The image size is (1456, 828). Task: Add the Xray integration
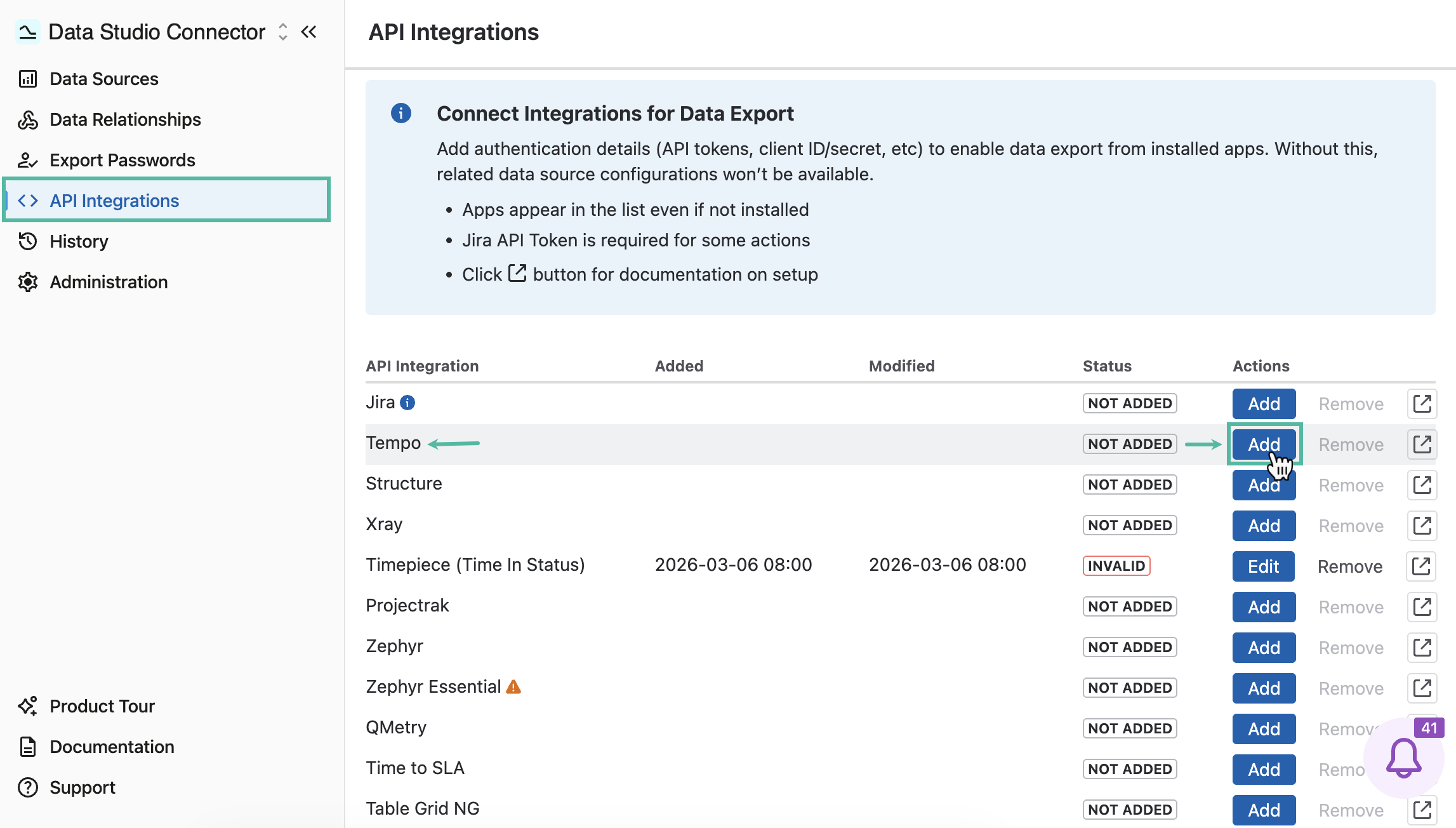tap(1264, 526)
